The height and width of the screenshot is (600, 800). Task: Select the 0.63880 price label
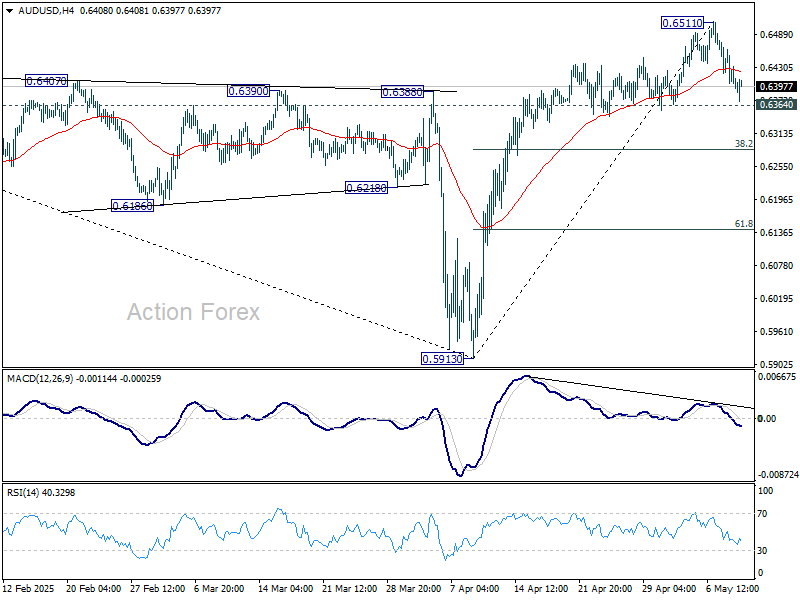(403, 92)
